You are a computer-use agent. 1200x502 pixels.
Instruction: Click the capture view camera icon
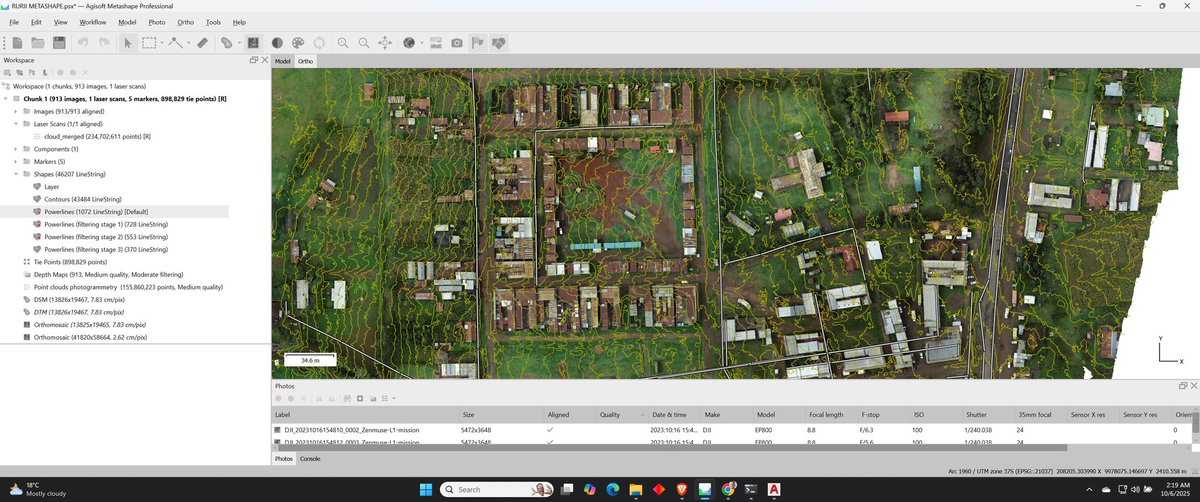point(456,43)
